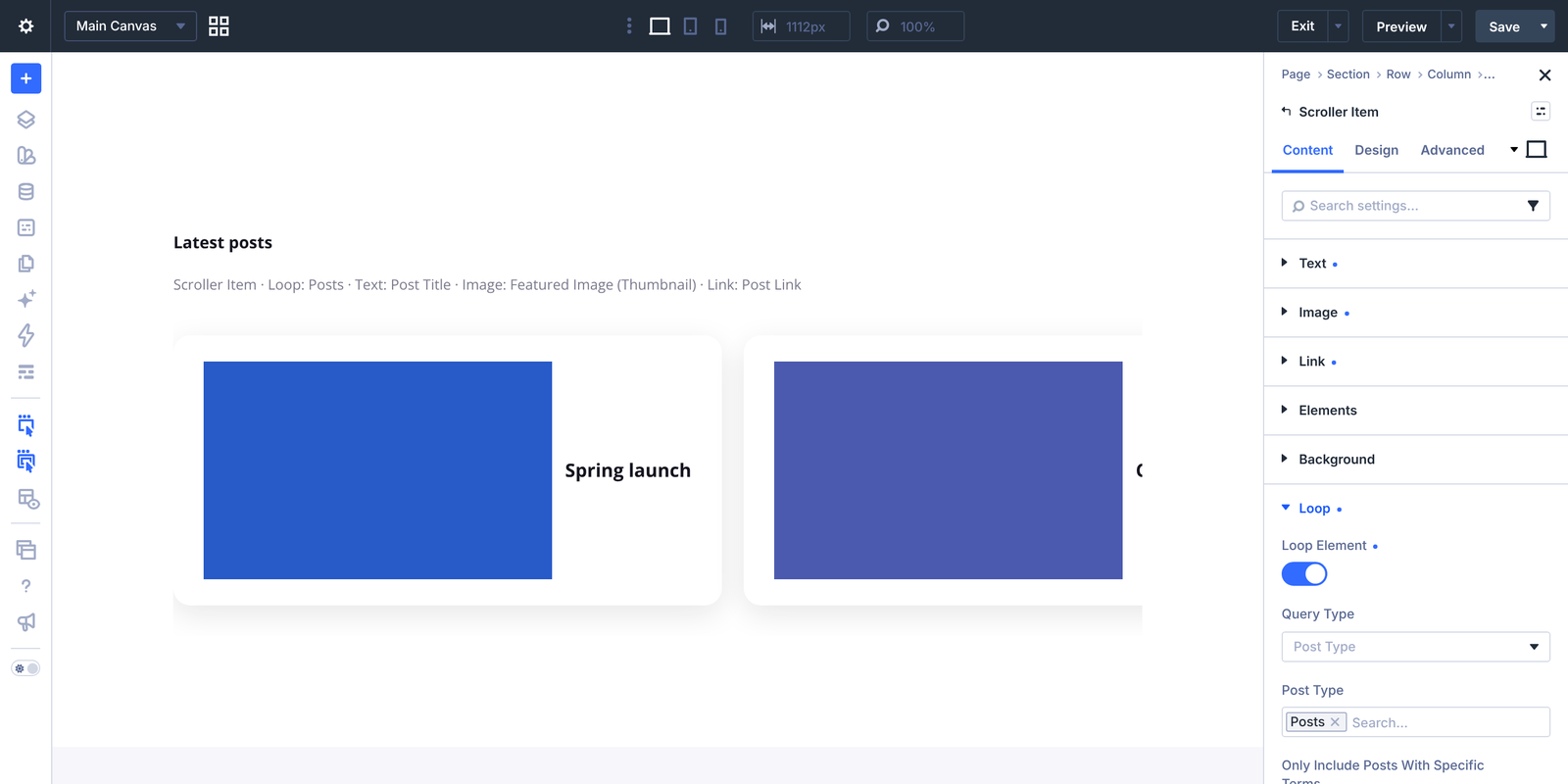1568x784 pixels.
Task: Click the panel options icon beside Scroller Item
Action: coord(1541,112)
